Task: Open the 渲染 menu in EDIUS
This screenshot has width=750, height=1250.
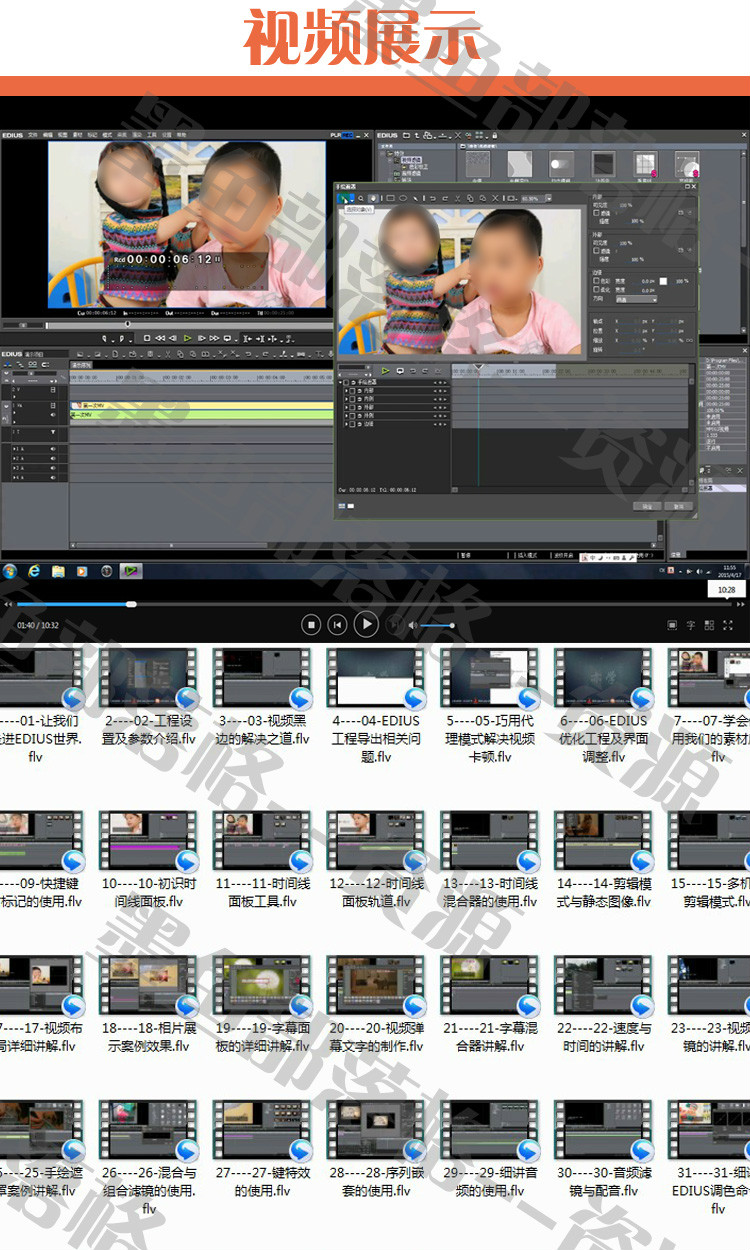Action: coord(137,135)
